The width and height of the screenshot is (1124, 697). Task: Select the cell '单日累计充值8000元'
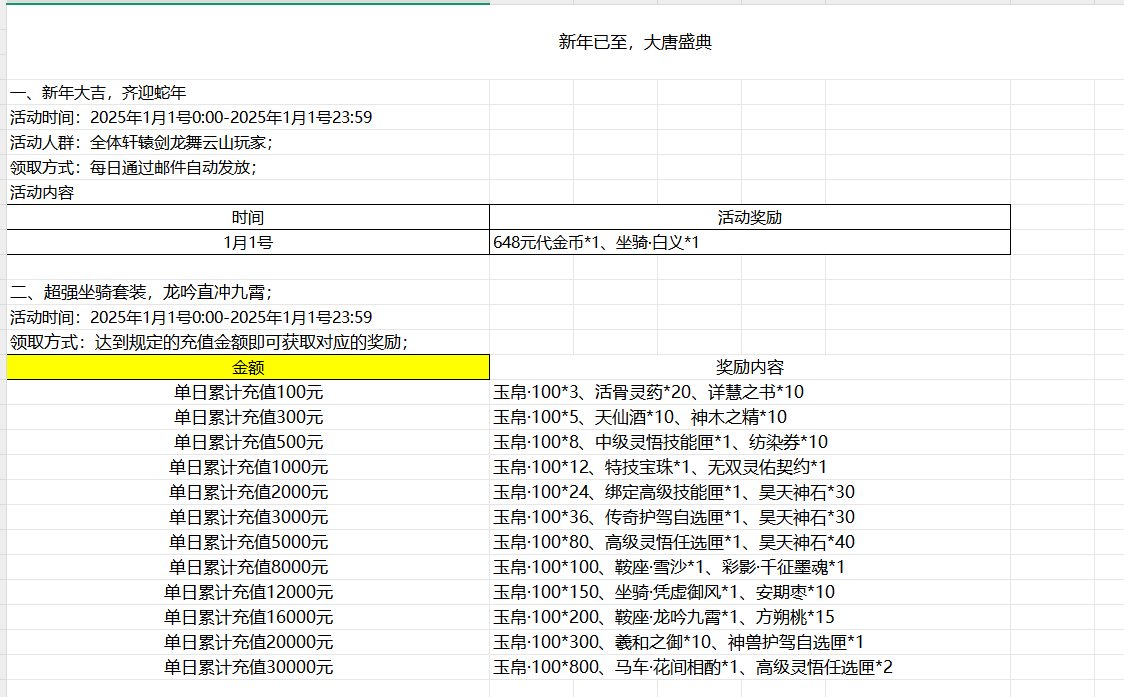pyautogui.click(x=248, y=567)
